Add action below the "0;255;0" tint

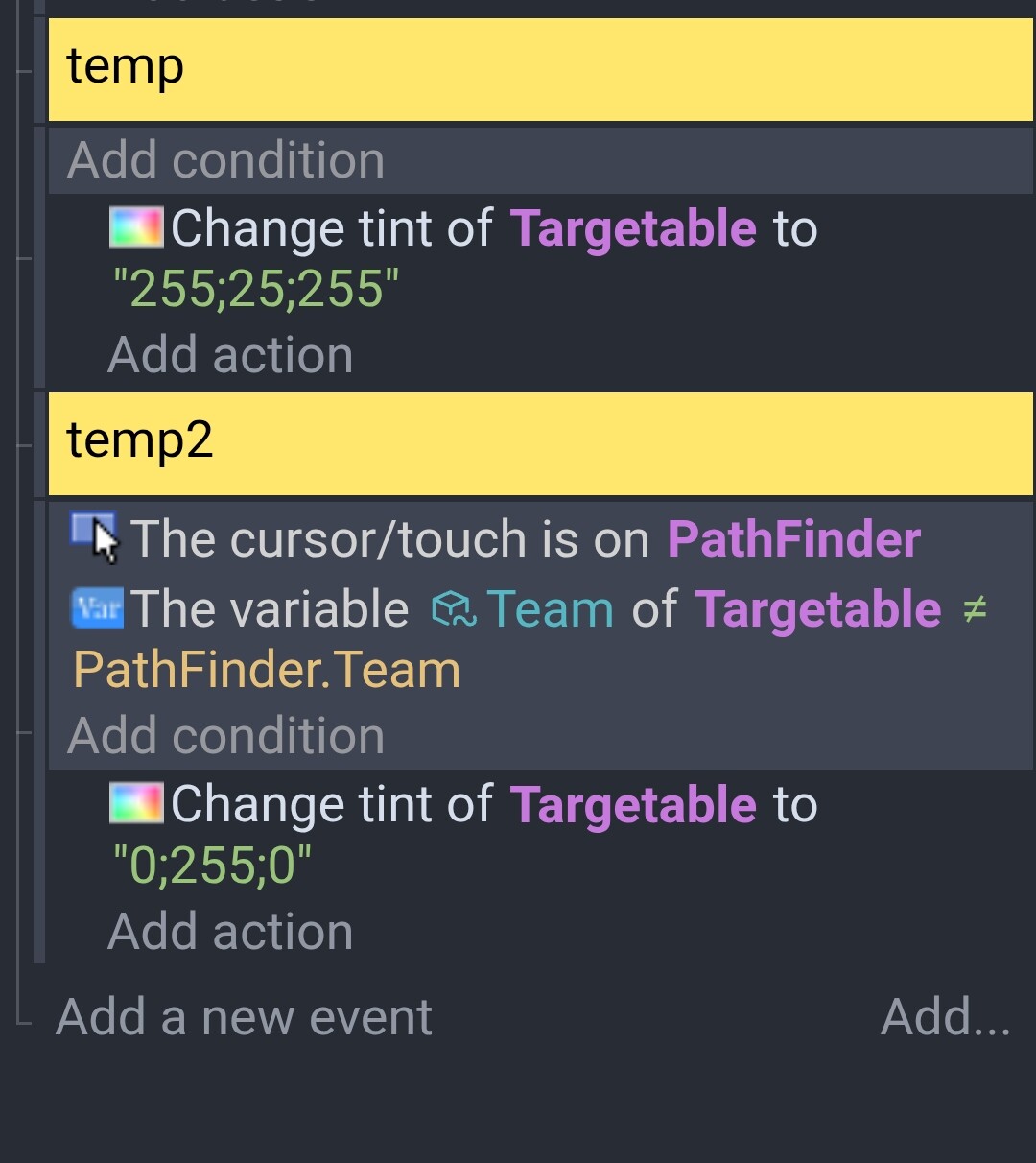click(x=230, y=932)
